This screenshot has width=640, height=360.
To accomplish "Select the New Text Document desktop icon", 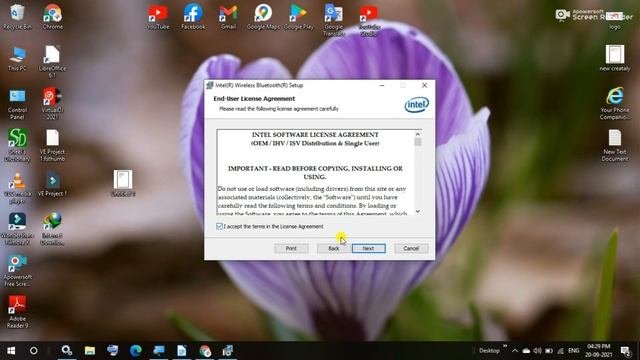I will 615,145.
